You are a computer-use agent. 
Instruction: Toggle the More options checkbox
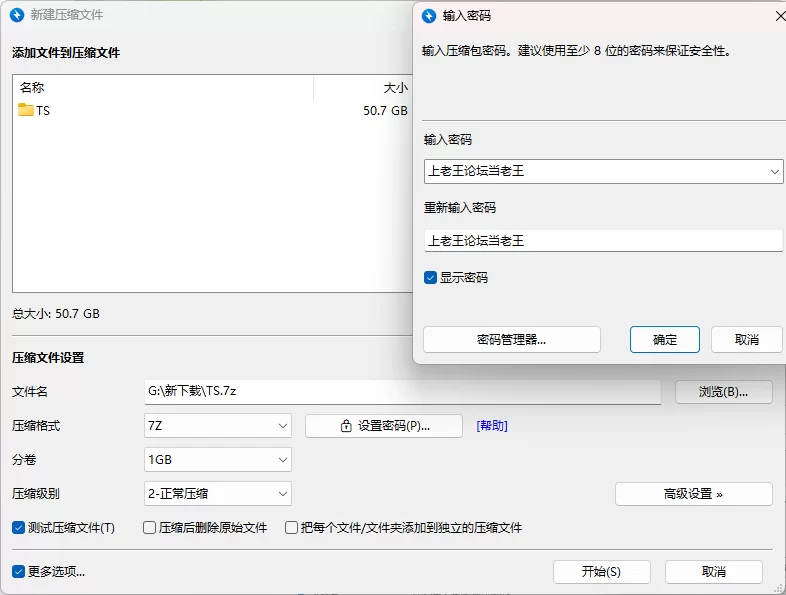tap(19, 571)
